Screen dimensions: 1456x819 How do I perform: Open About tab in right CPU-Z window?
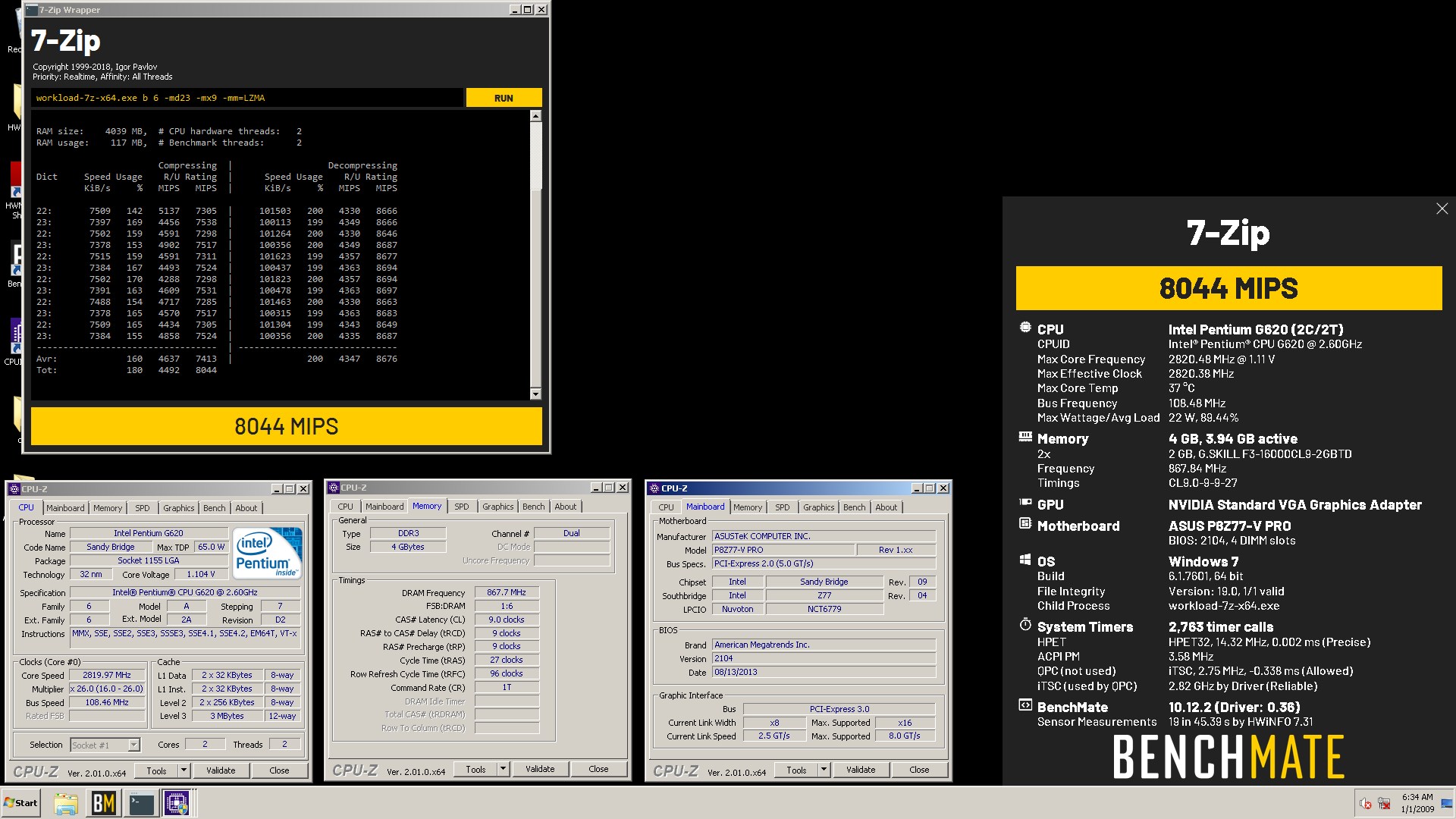886,507
